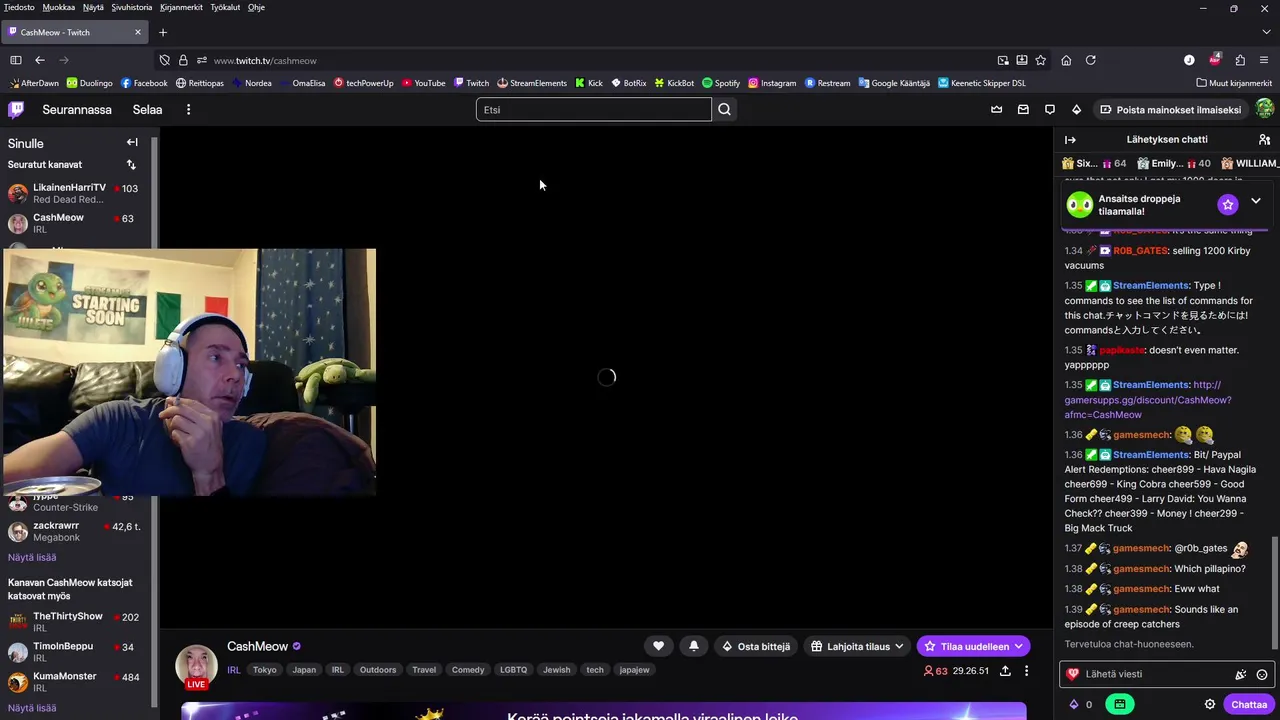List all tabs with the chevron button

tap(1266, 32)
